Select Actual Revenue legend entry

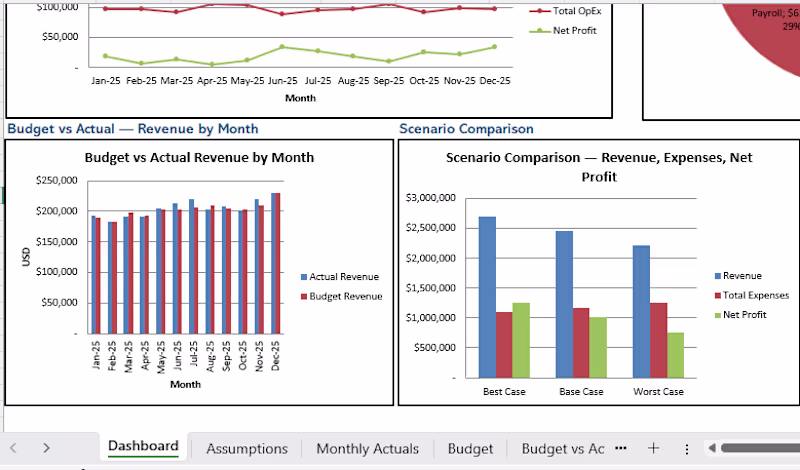point(340,277)
